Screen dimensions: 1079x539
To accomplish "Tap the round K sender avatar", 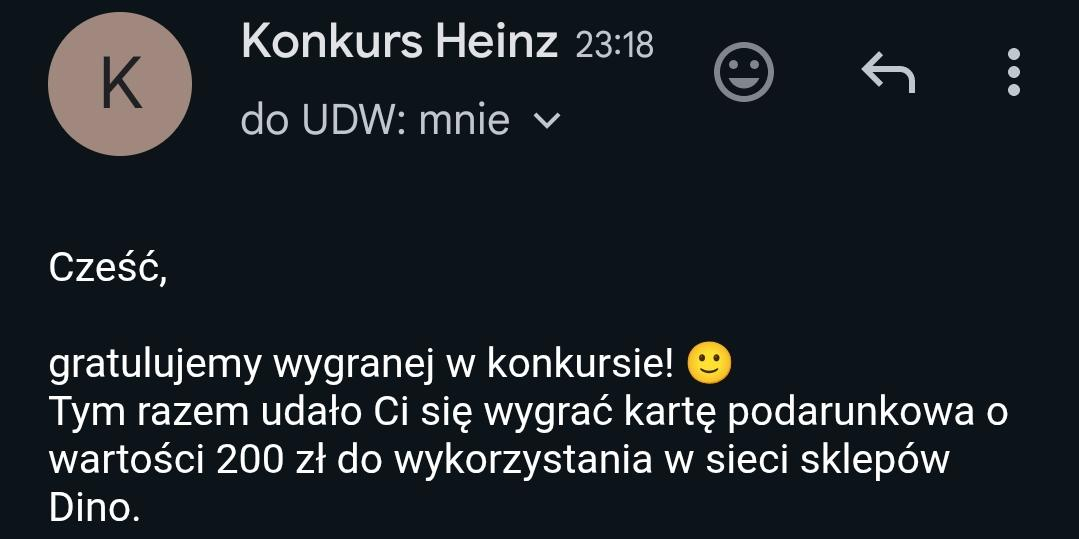I will pyautogui.click(x=120, y=83).
